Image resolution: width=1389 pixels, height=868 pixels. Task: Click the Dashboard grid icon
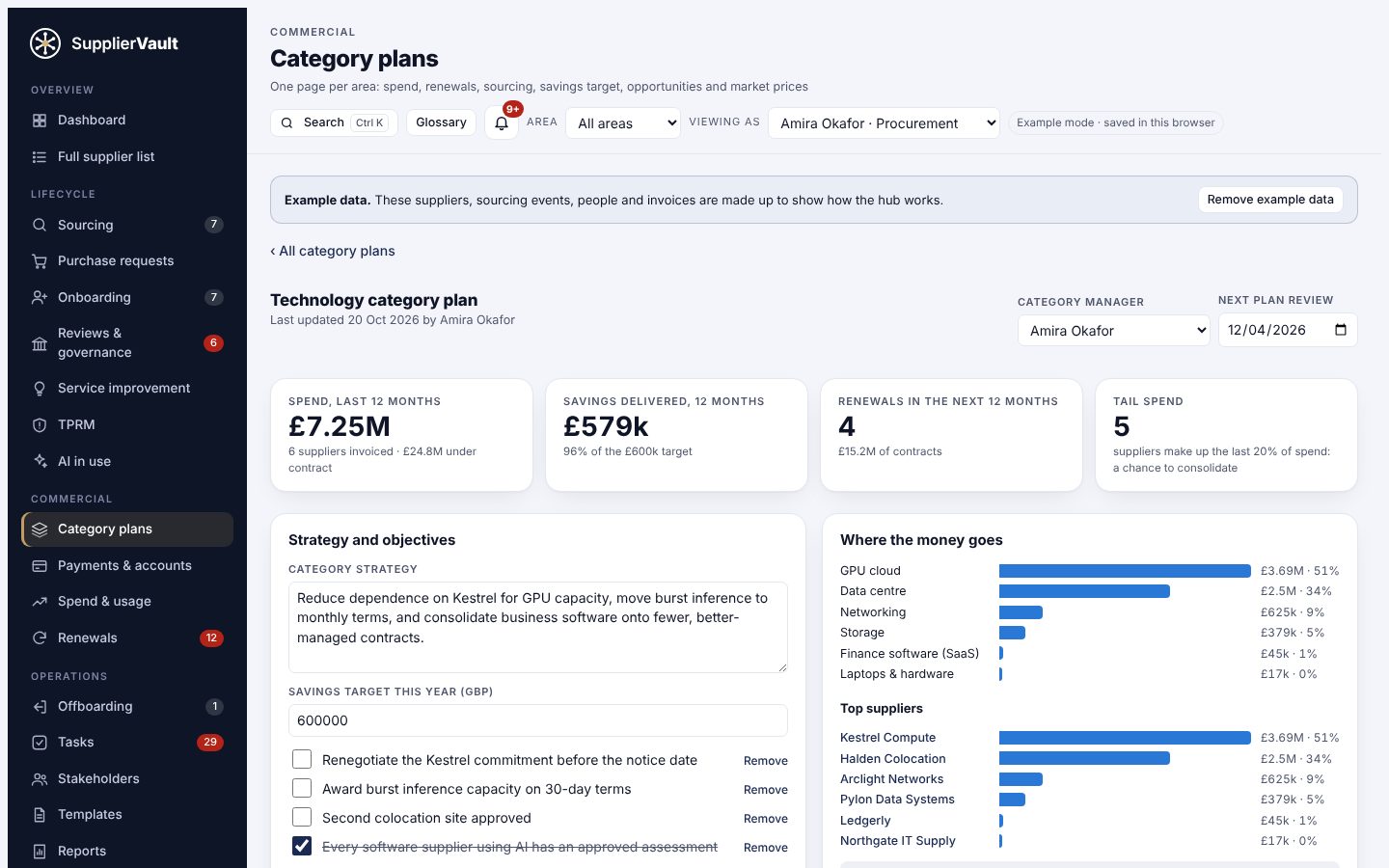coord(40,121)
